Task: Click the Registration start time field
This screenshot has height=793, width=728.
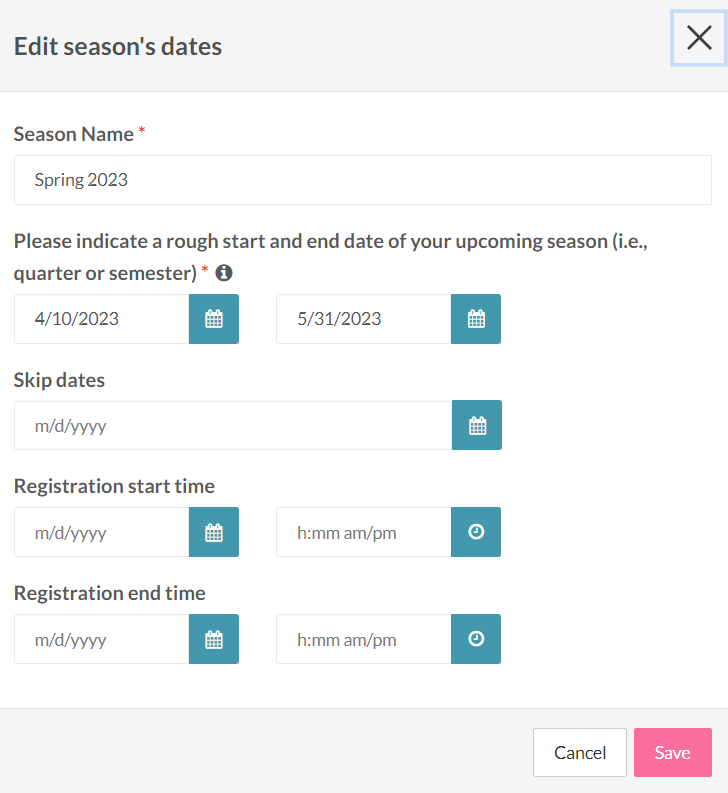Action: 363,533
